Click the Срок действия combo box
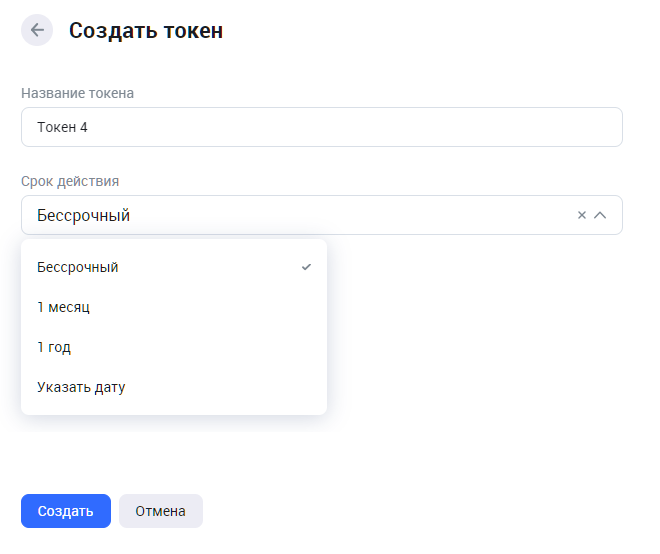 300,215
